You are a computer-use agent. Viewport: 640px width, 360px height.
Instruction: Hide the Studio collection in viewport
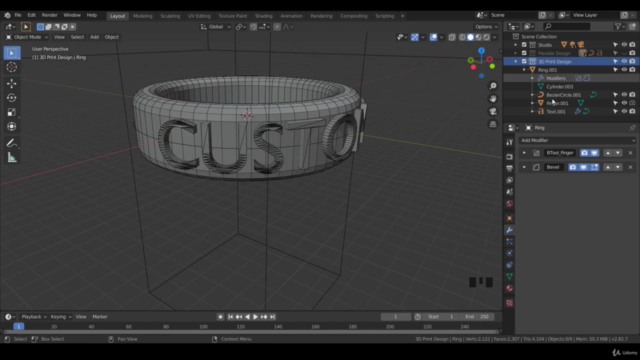click(624, 45)
